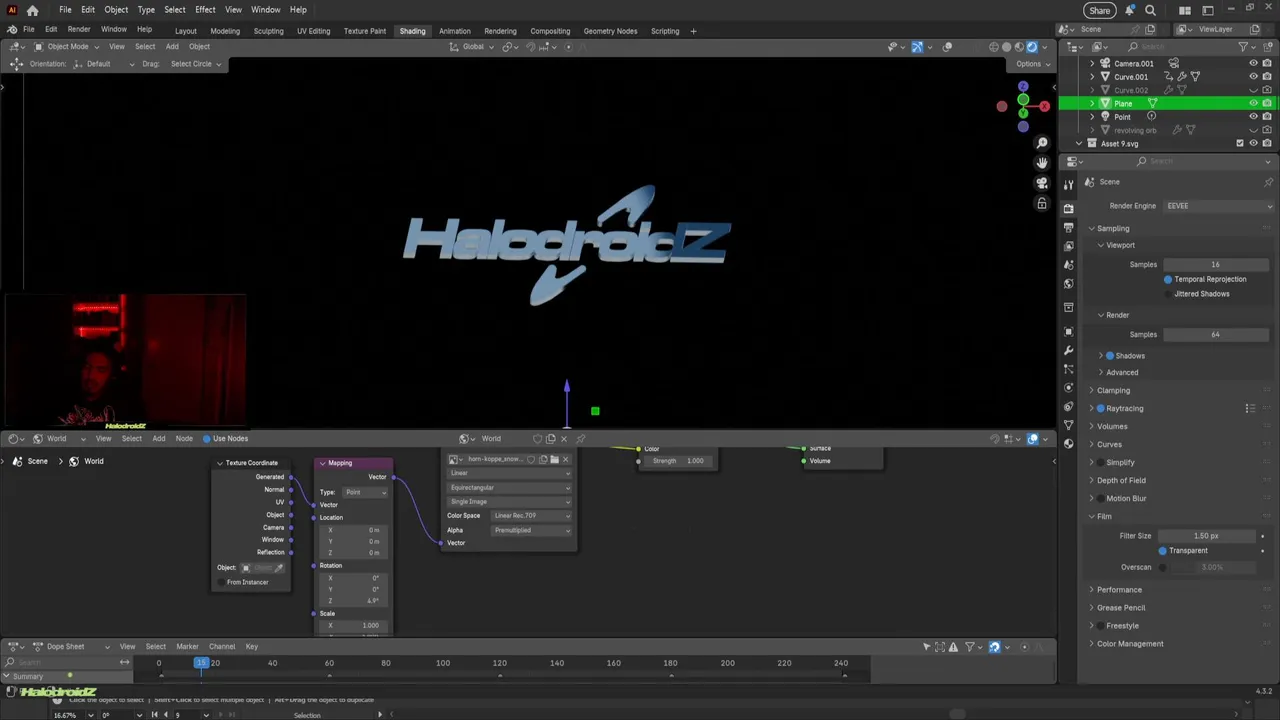Enable From Instancer checkbox
Image resolution: width=1280 pixels, height=720 pixels.
click(x=219, y=582)
